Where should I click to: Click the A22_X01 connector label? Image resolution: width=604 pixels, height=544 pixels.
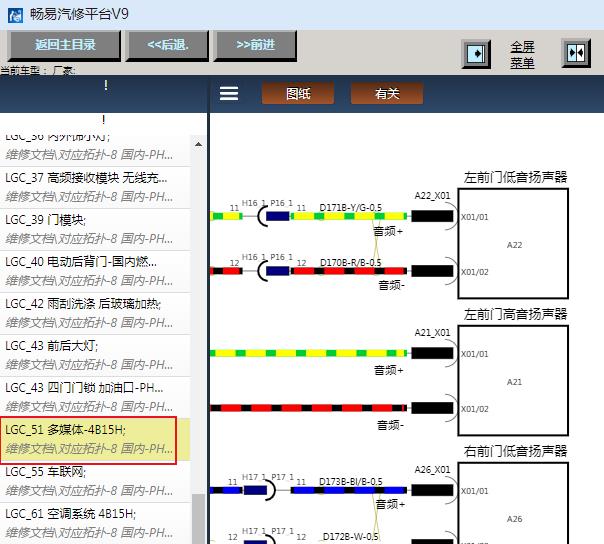coord(432,196)
